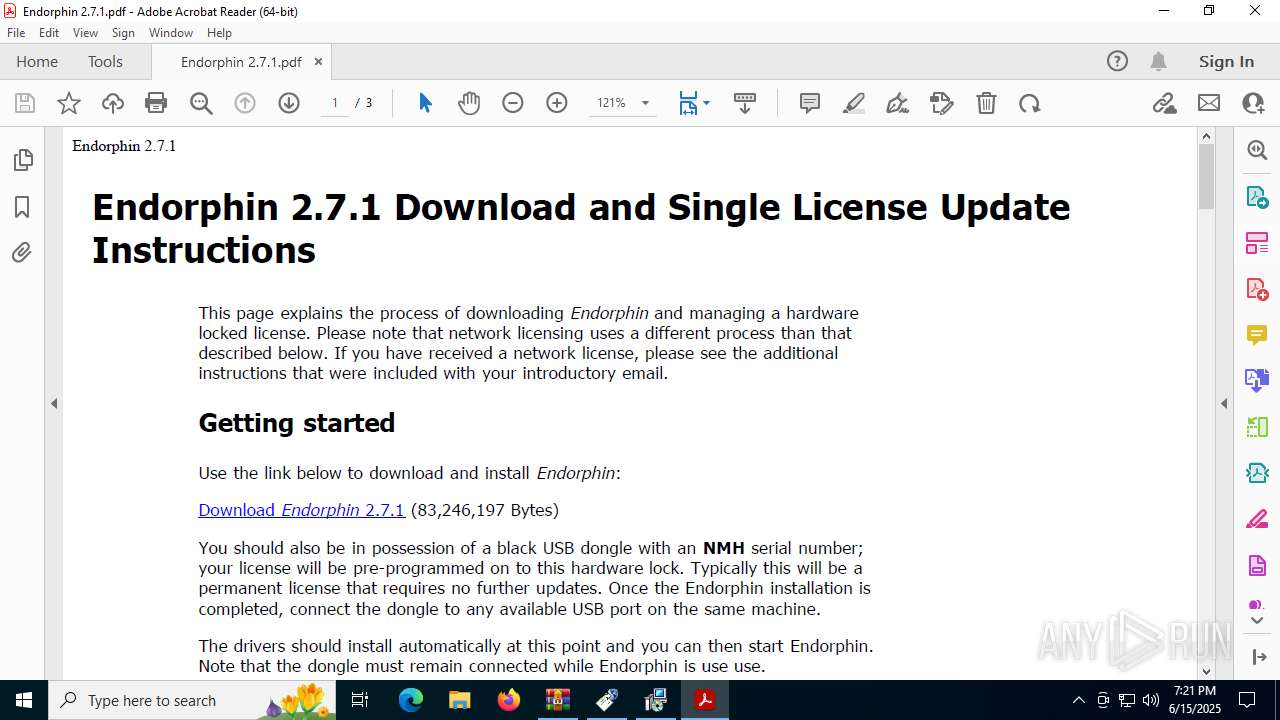Image resolution: width=1280 pixels, height=720 pixels.
Task: Open Comment tool in right pane
Action: click(x=1257, y=335)
